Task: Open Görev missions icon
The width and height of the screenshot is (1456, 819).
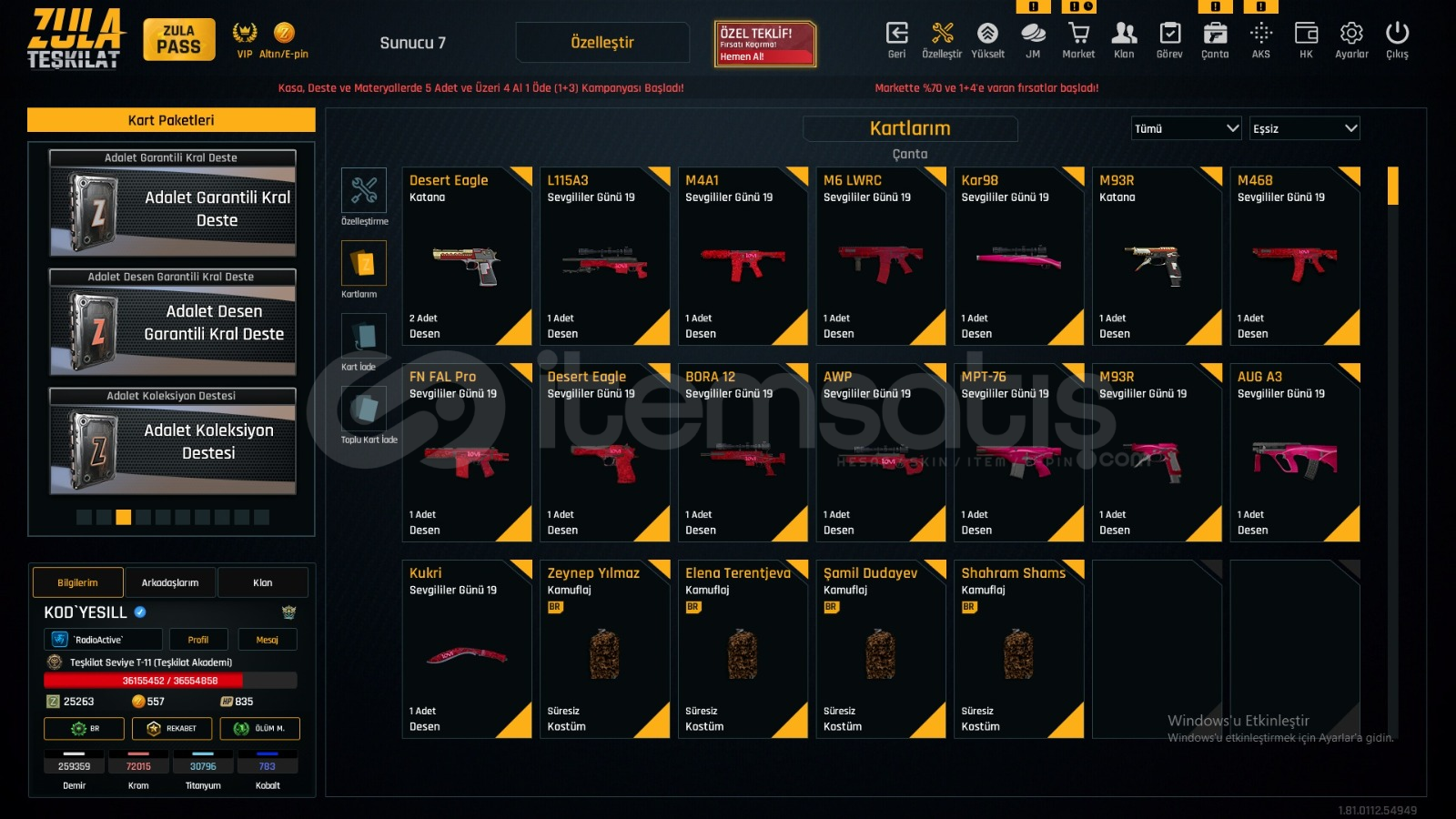Action: click(x=1169, y=40)
